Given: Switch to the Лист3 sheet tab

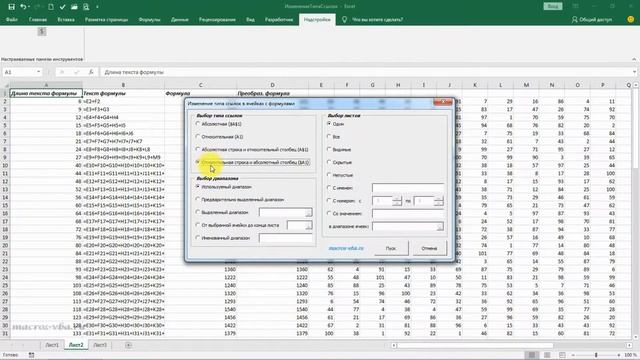Looking at the screenshot, I should [100, 345].
